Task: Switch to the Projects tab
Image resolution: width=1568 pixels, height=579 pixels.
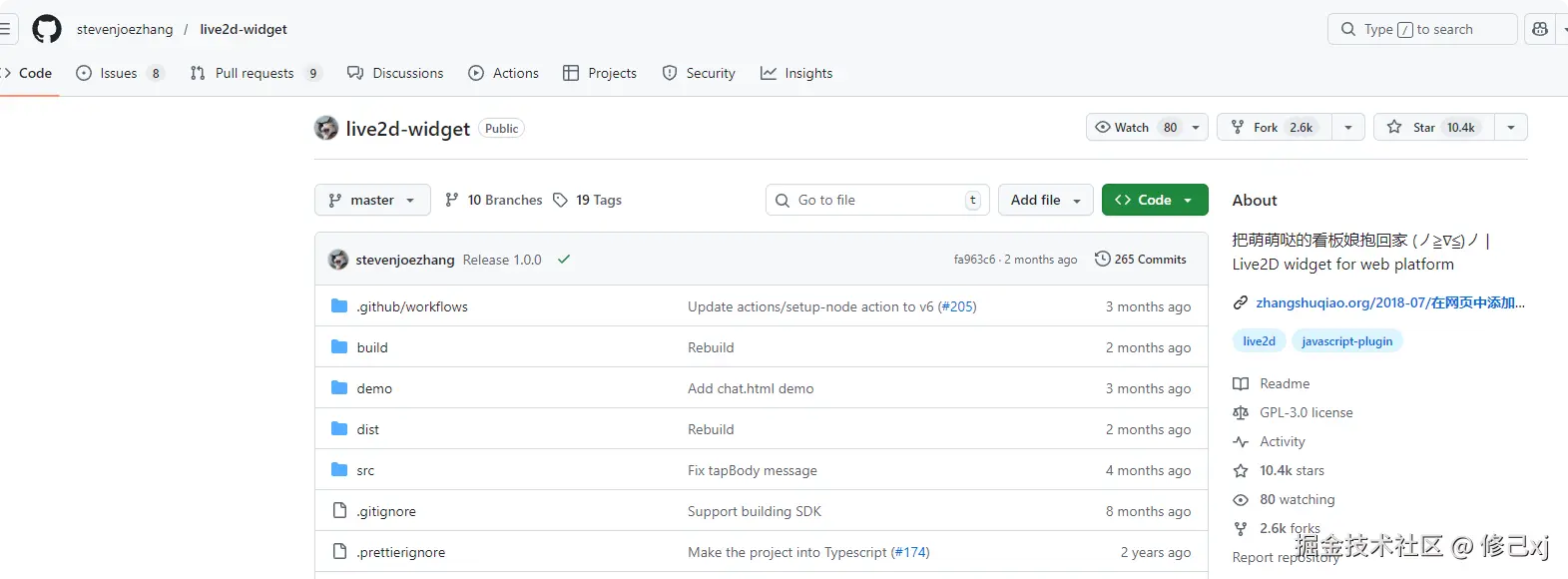Action: click(x=600, y=73)
